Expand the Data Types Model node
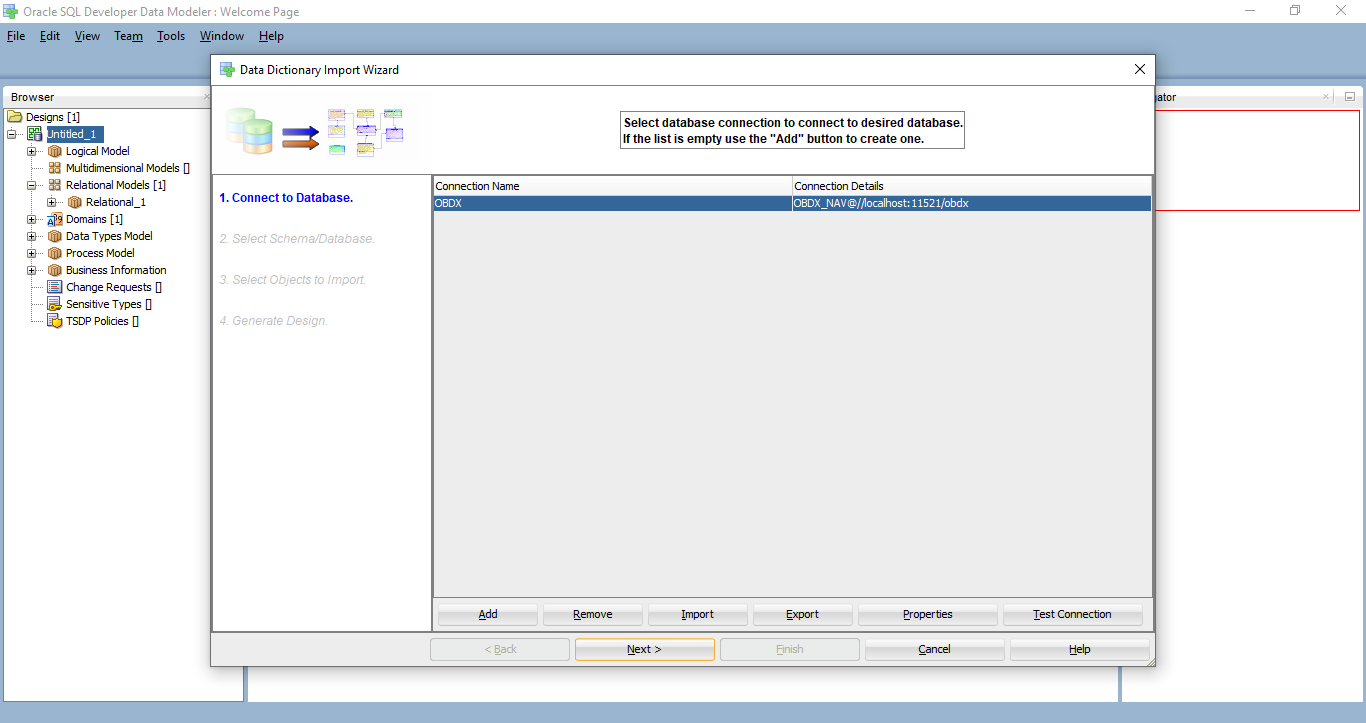 [31, 236]
